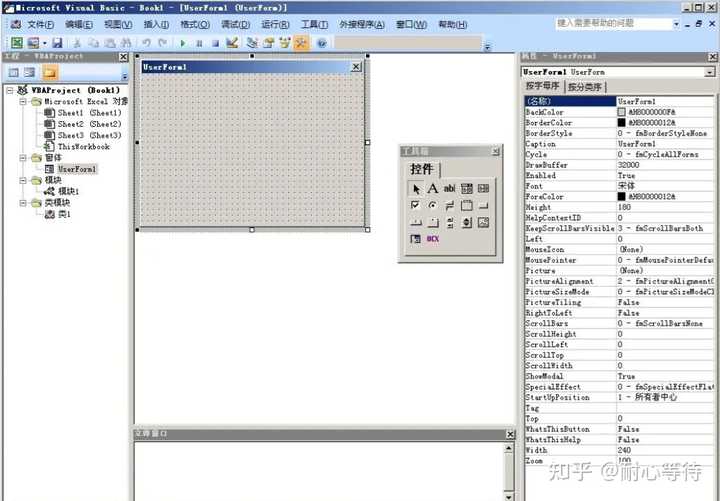
Task: Open the help question box dropdown arrow
Action: point(676,24)
